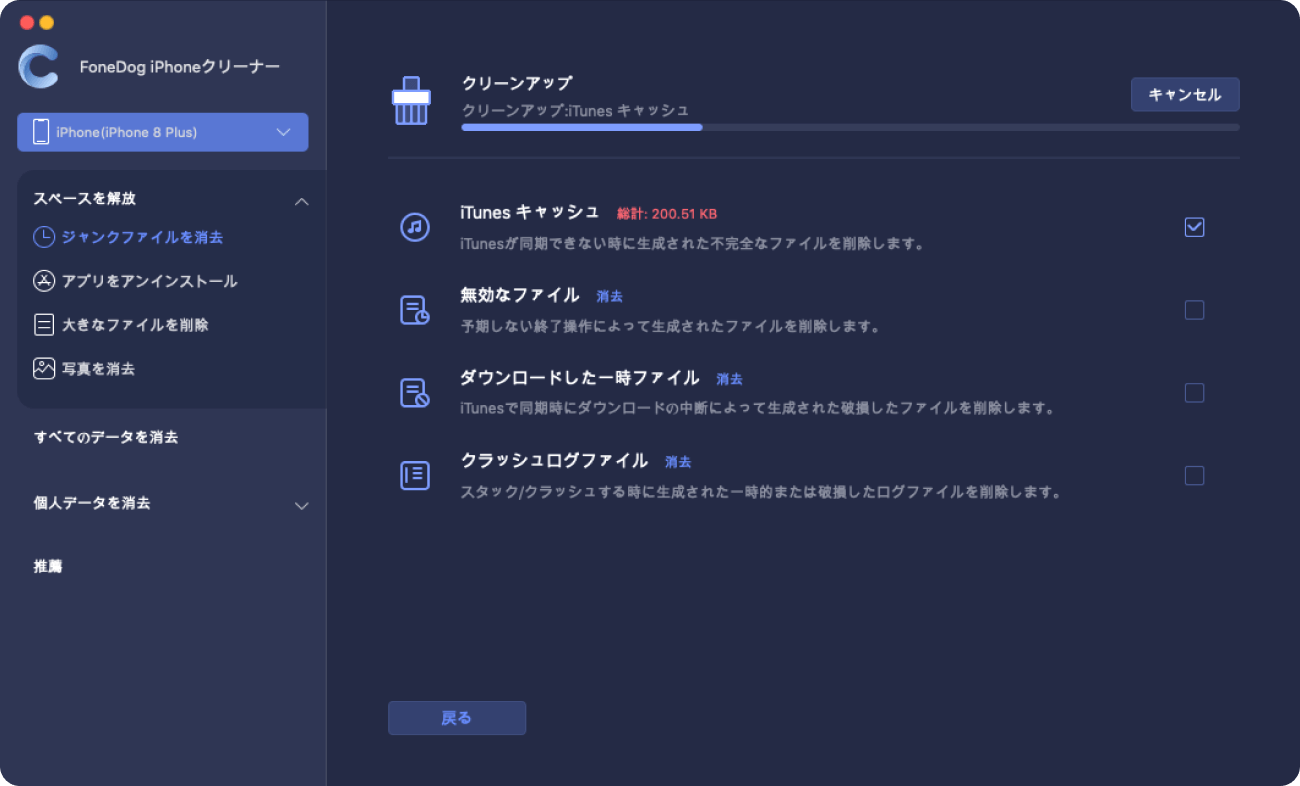Click the キャンセル button
This screenshot has height=786, width=1300.
click(x=1185, y=95)
